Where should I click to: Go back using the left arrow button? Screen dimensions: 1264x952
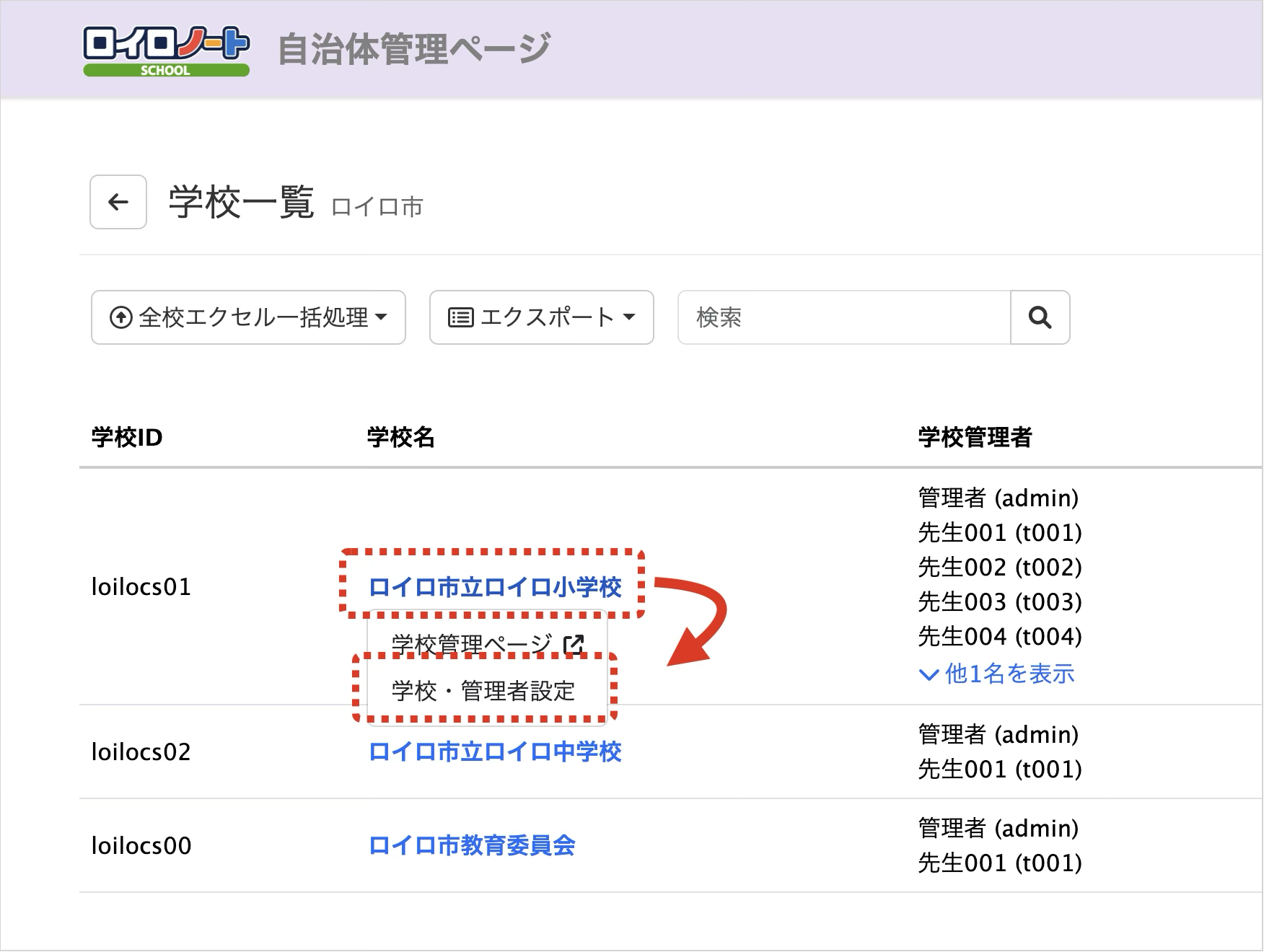pos(118,202)
